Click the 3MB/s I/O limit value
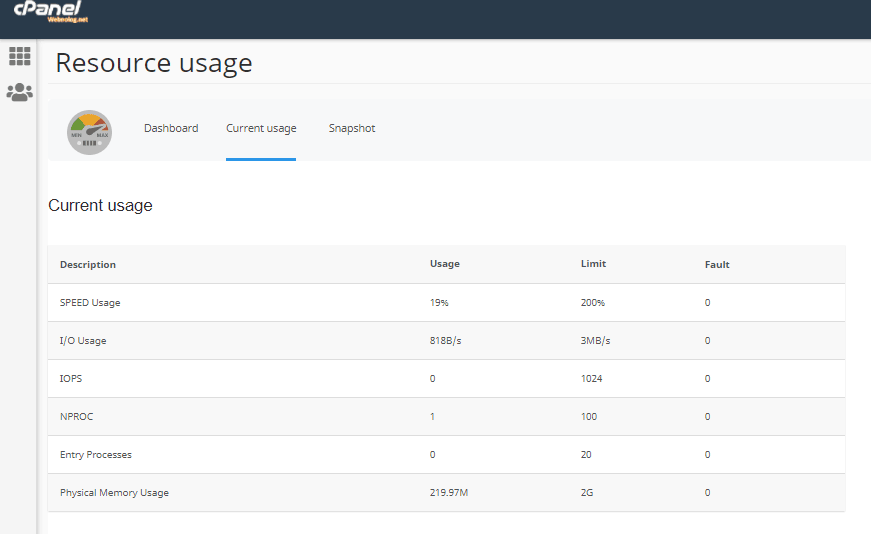 tap(595, 341)
